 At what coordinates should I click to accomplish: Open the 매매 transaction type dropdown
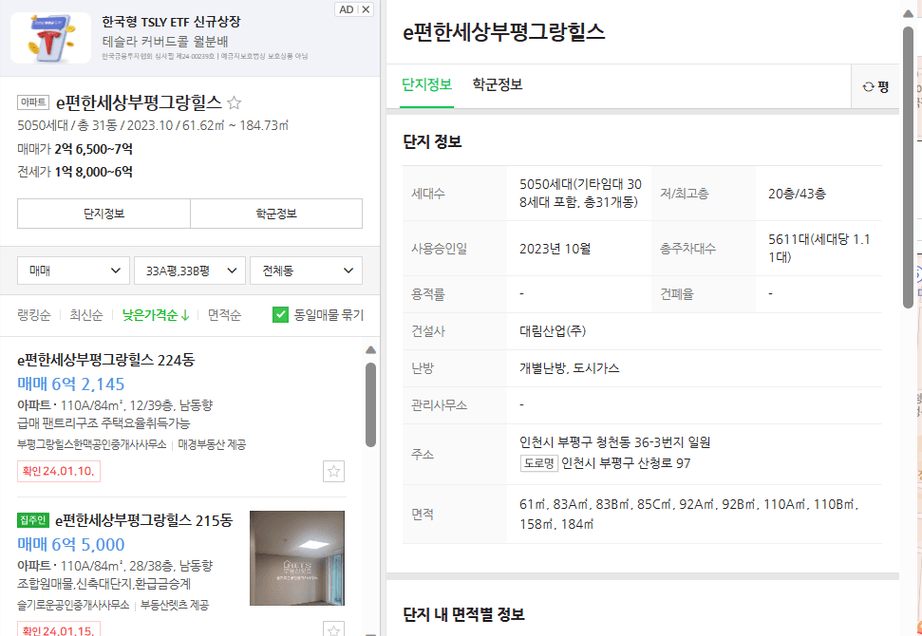(74, 270)
